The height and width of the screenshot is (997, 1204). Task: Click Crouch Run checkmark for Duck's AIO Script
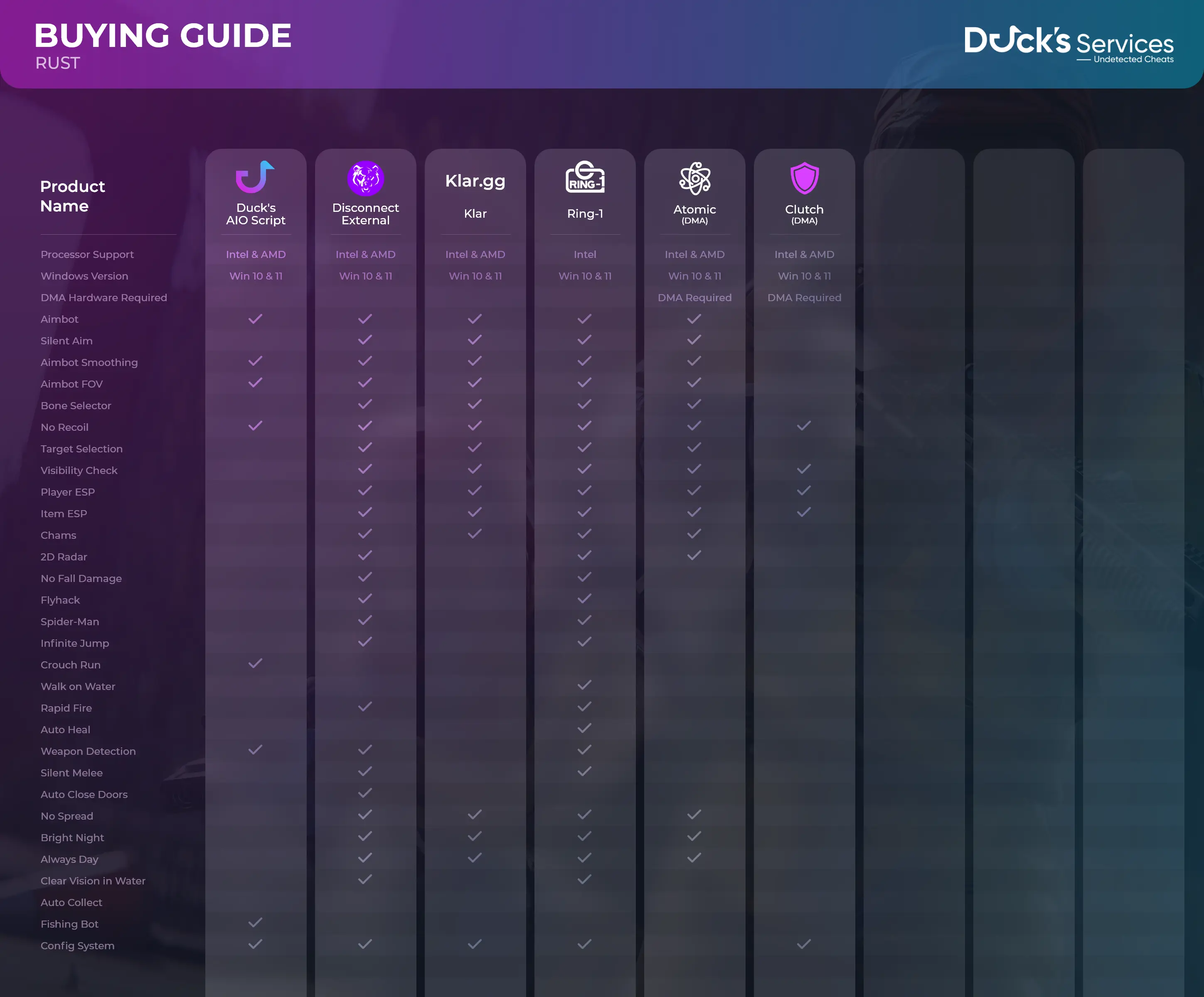[255, 663]
